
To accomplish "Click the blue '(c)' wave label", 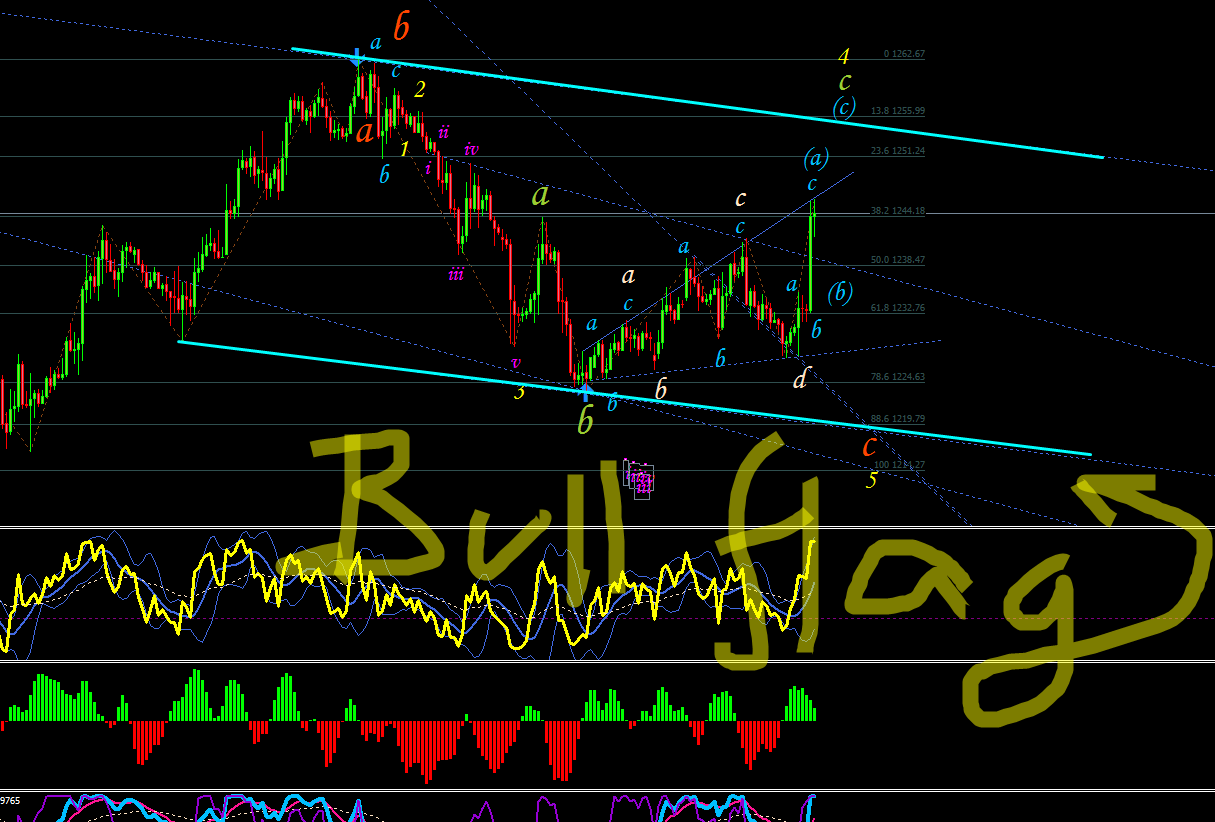I will 844,107.
